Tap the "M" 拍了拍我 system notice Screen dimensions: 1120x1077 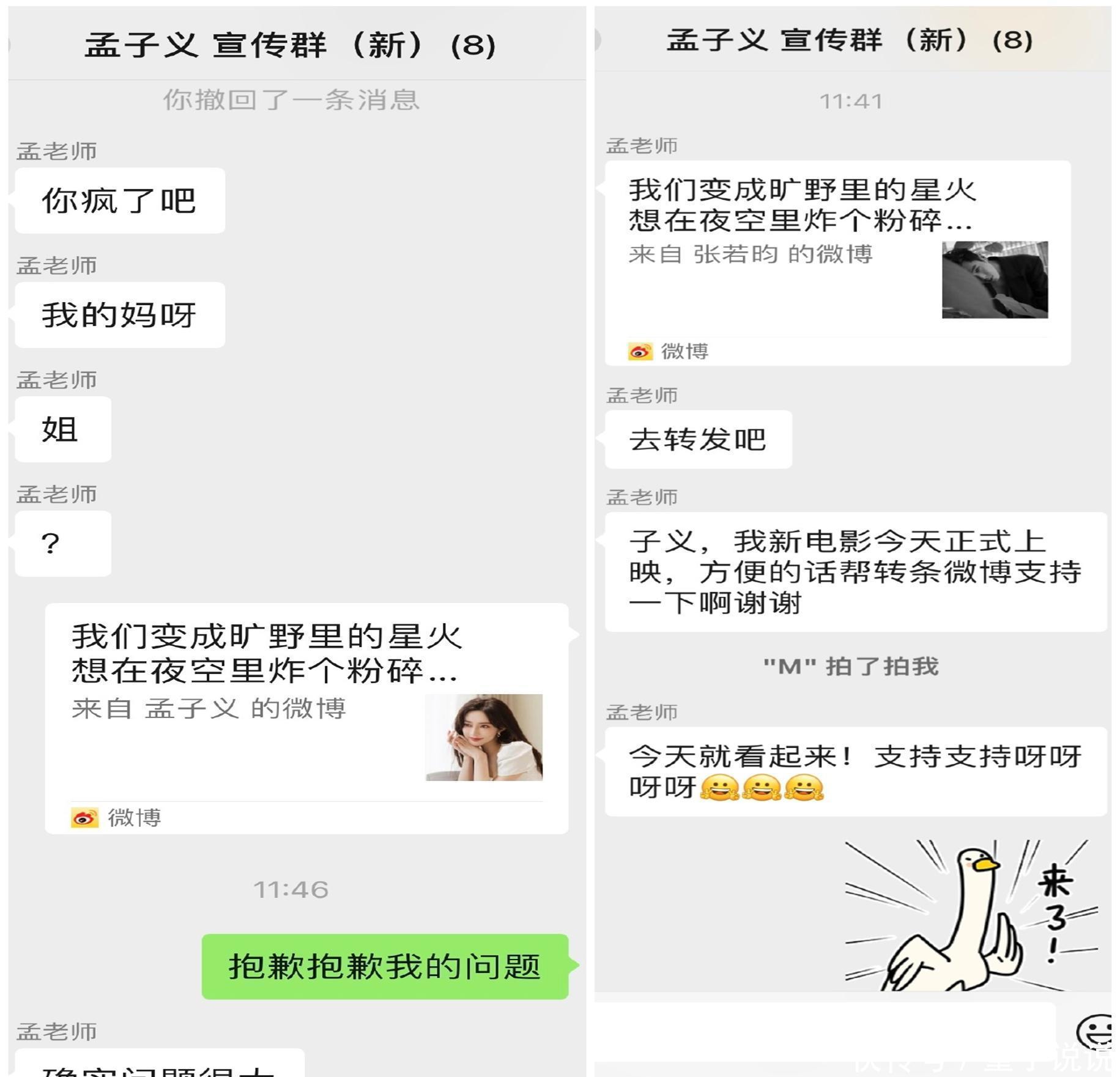coord(850,666)
